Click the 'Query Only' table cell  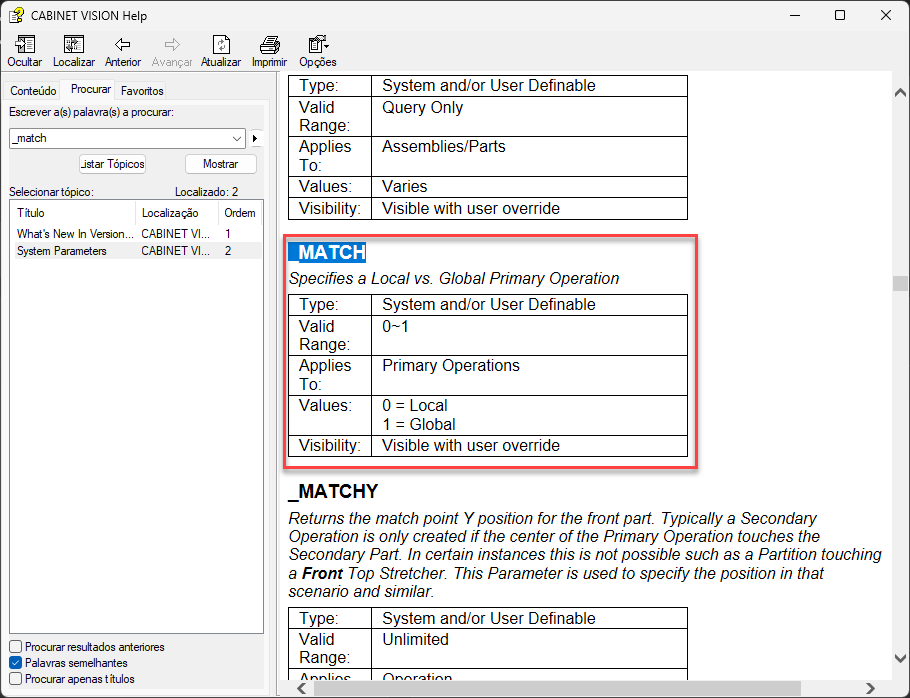529,117
